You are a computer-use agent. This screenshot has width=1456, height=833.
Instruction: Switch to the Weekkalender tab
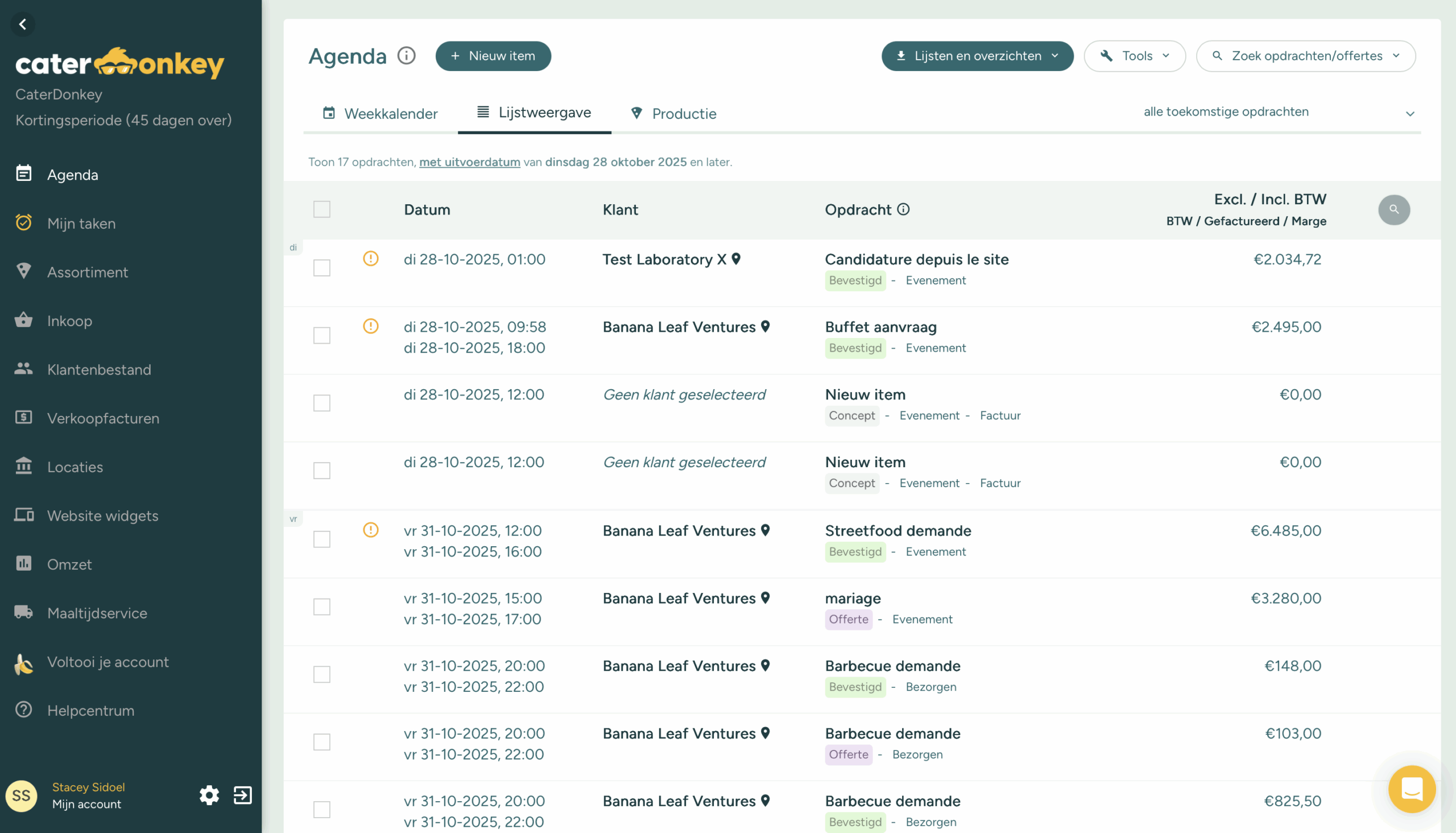[380, 113]
